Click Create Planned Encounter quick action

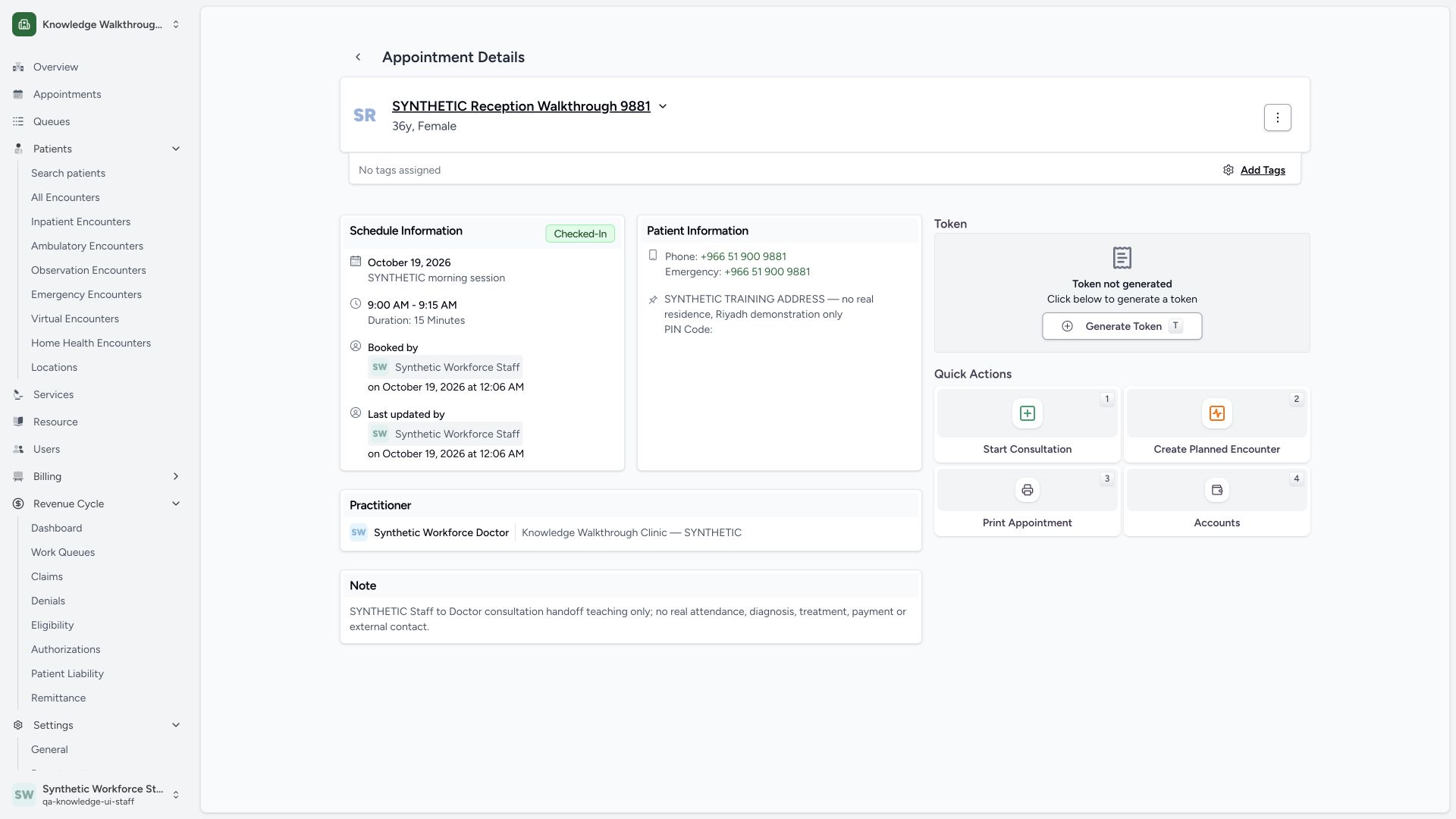pyautogui.click(x=1216, y=425)
